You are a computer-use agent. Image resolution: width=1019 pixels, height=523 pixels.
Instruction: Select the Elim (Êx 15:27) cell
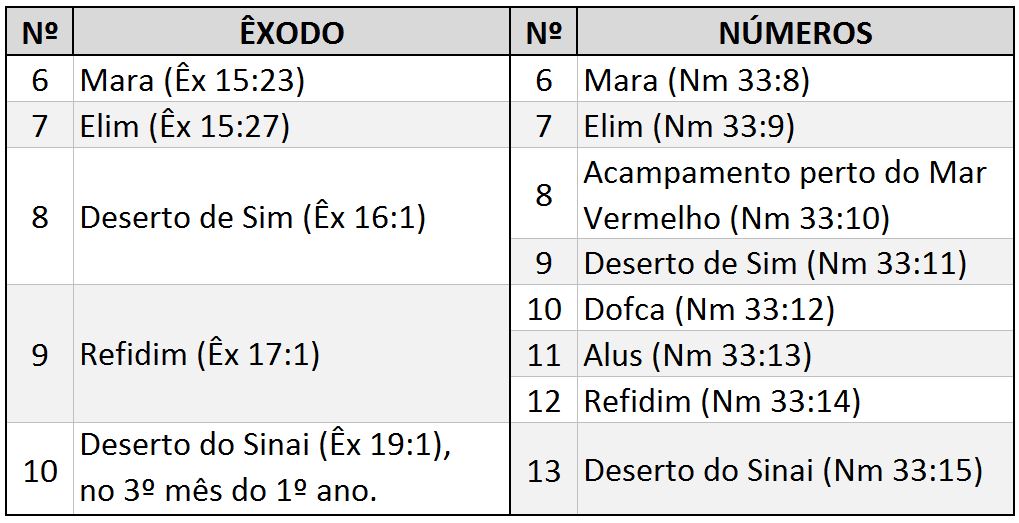185,126
